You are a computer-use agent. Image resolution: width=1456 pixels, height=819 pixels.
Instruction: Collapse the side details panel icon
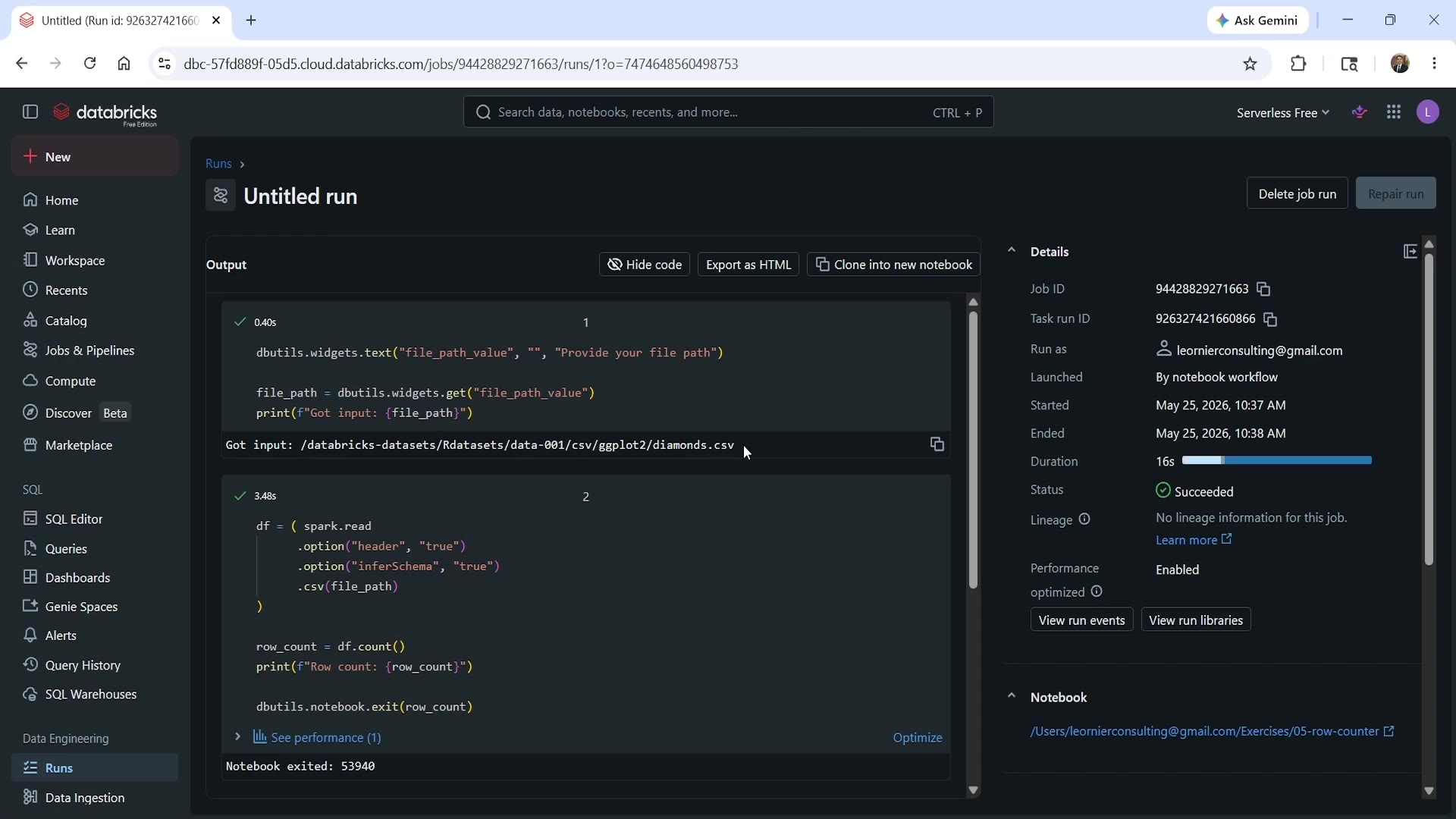[x=1410, y=252]
